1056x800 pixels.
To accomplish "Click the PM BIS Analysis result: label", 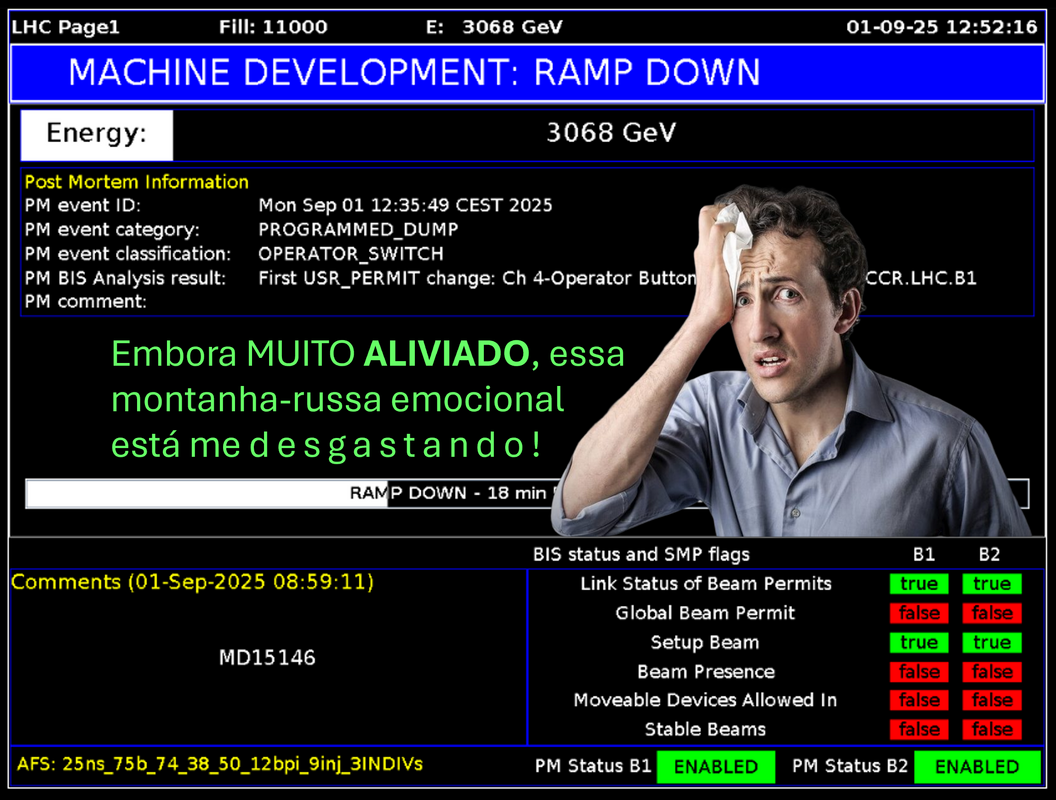I will pyautogui.click(x=125, y=278).
